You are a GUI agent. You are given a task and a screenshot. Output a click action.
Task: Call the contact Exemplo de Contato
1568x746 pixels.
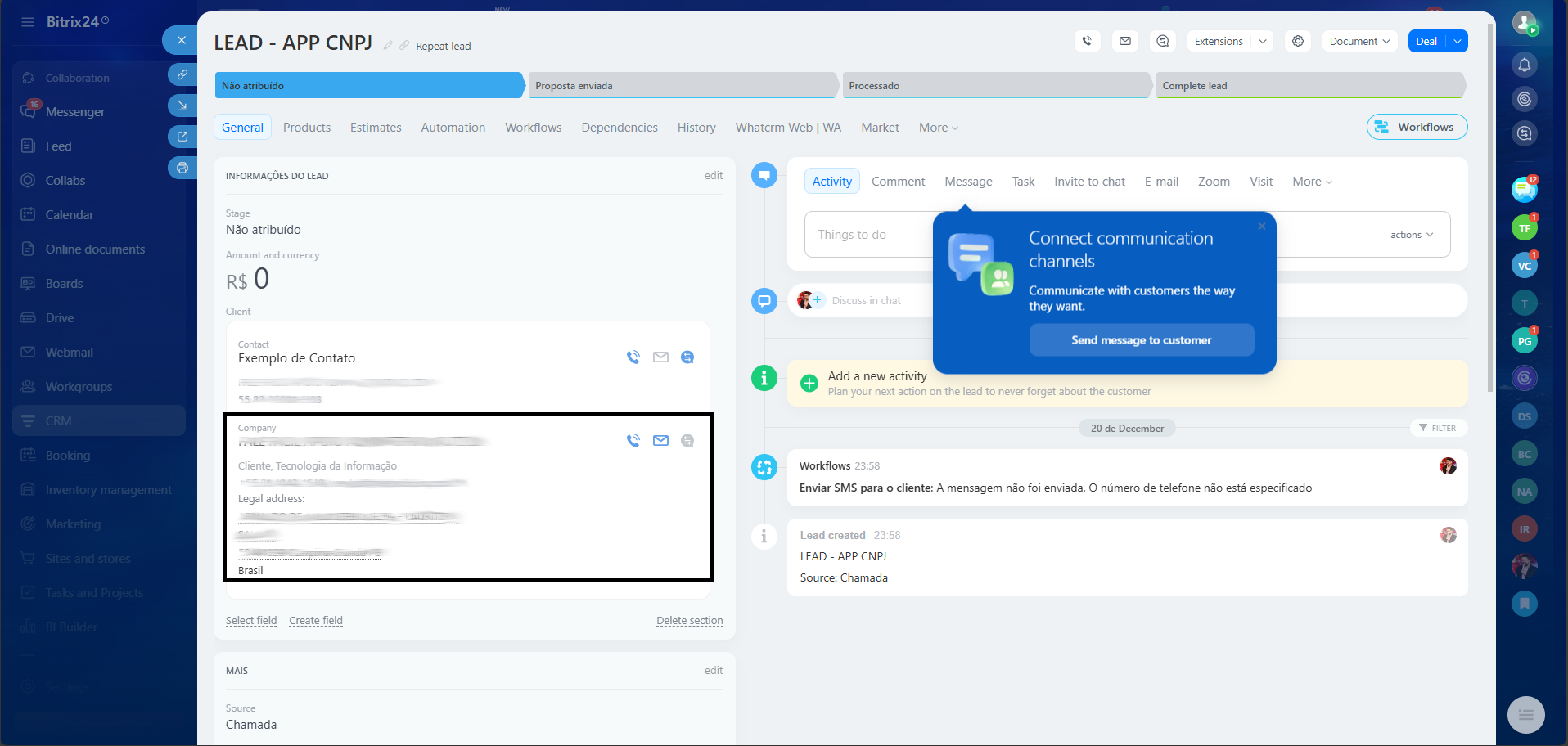coord(633,357)
